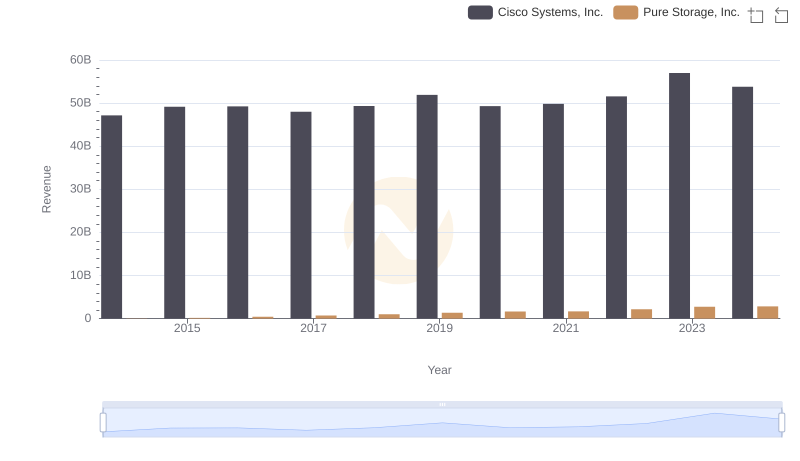Click the 2021 x-axis label

click(566, 328)
